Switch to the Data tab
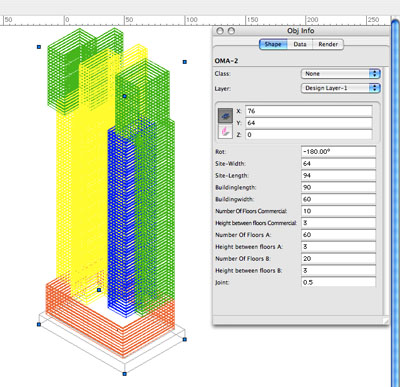Viewport: 400px width, 387px height. [x=300, y=44]
